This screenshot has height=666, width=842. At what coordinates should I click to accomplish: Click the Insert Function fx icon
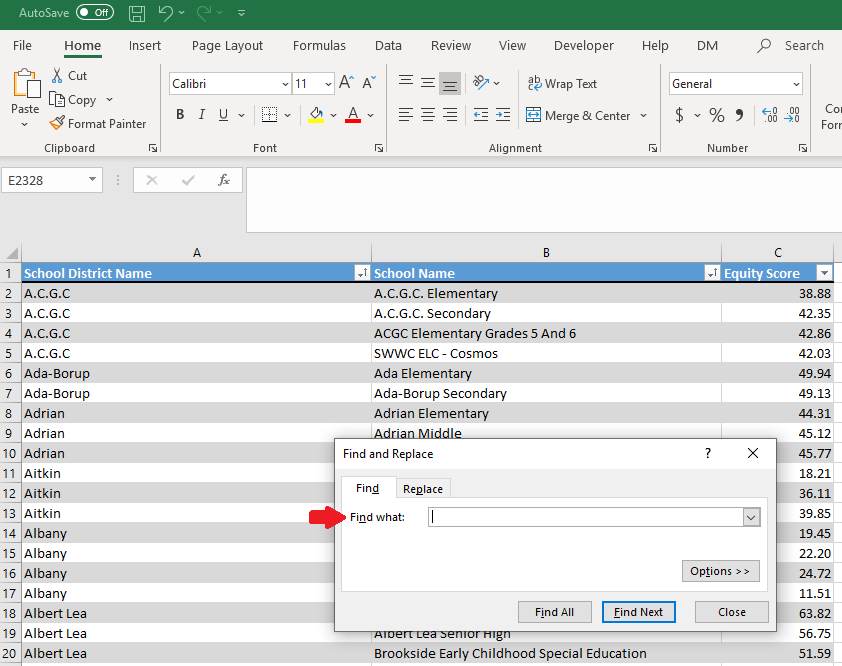pos(224,180)
